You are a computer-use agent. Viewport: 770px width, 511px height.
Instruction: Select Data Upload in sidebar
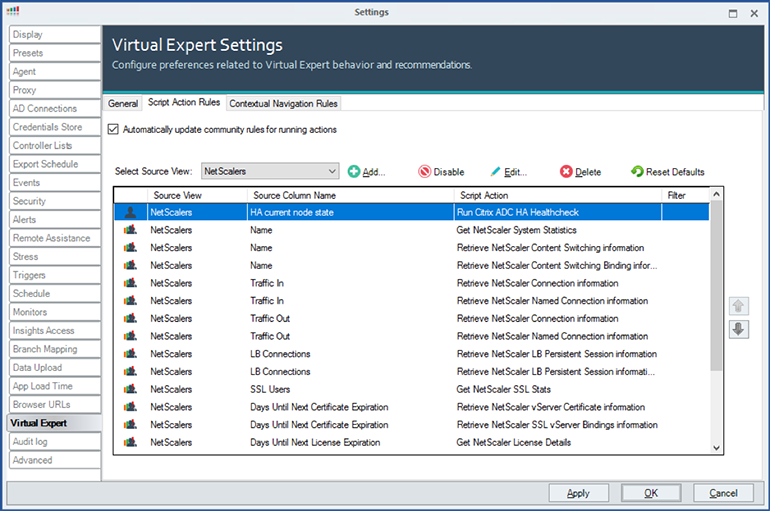coord(55,367)
